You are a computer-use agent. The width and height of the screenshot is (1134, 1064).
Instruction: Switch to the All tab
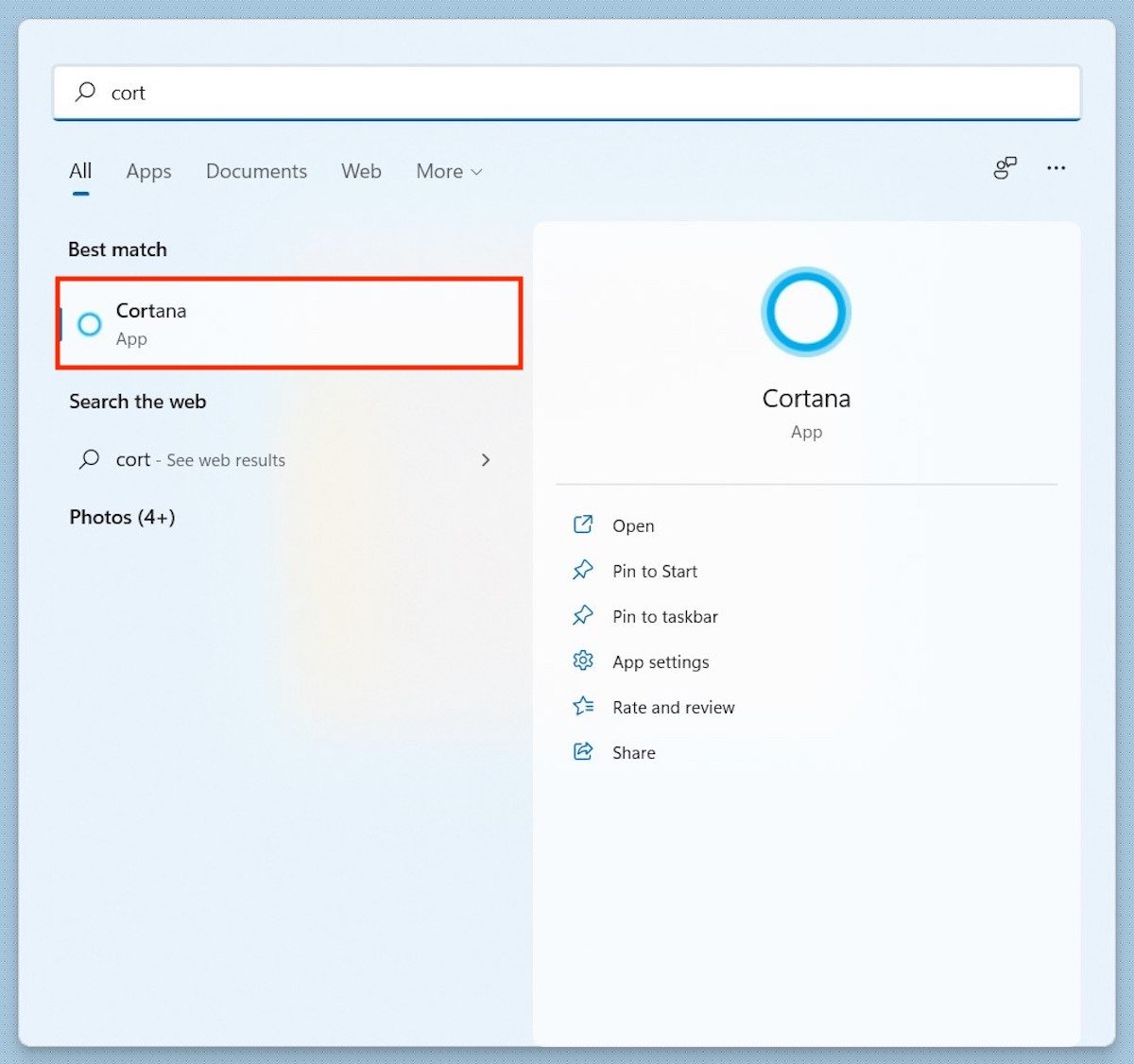80,171
